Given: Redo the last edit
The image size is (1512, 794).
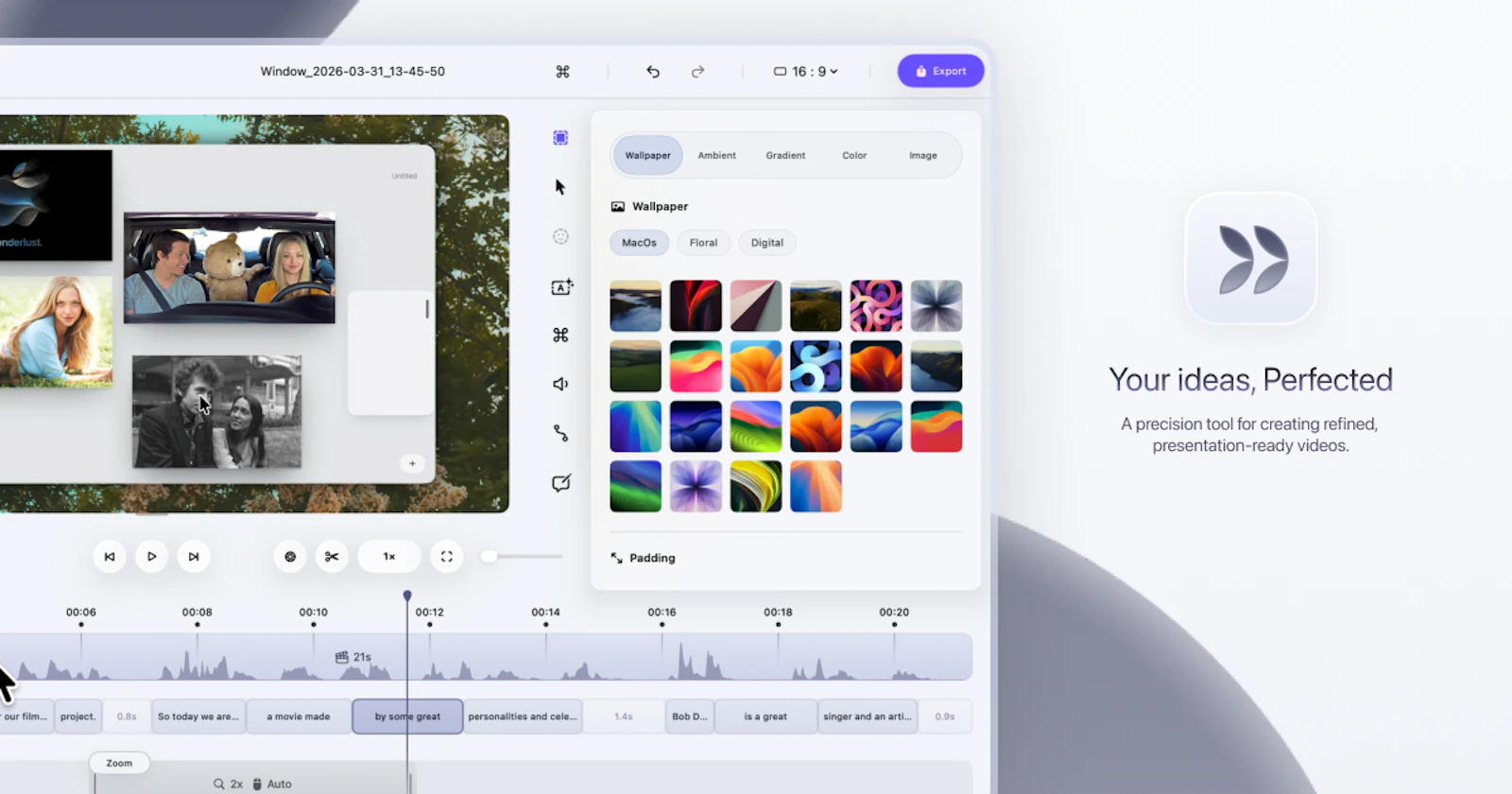Looking at the screenshot, I should pos(697,72).
